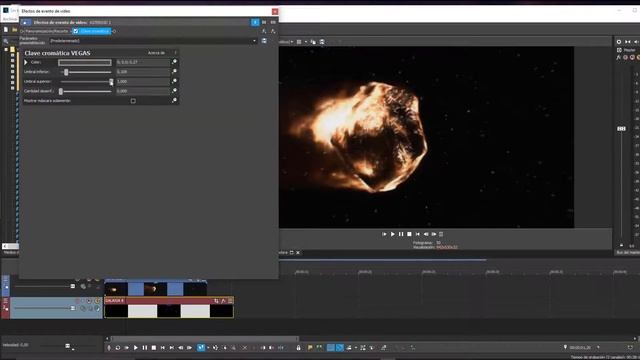
Task: Toggle animation for Mostrar máscara solamente
Action: pos(175,100)
